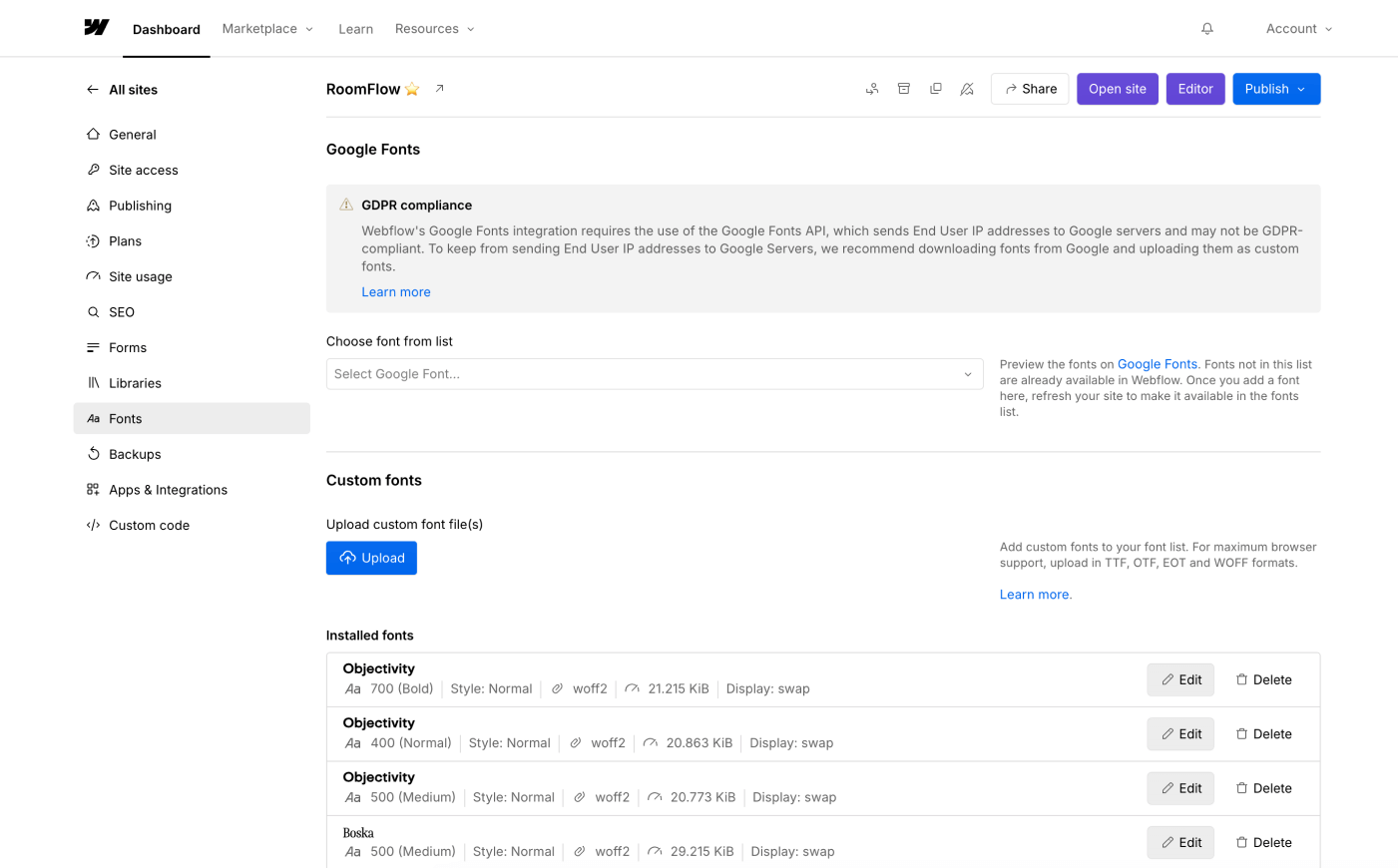Open RoomFlow using the external link arrow
1398x868 pixels.
pos(439,88)
